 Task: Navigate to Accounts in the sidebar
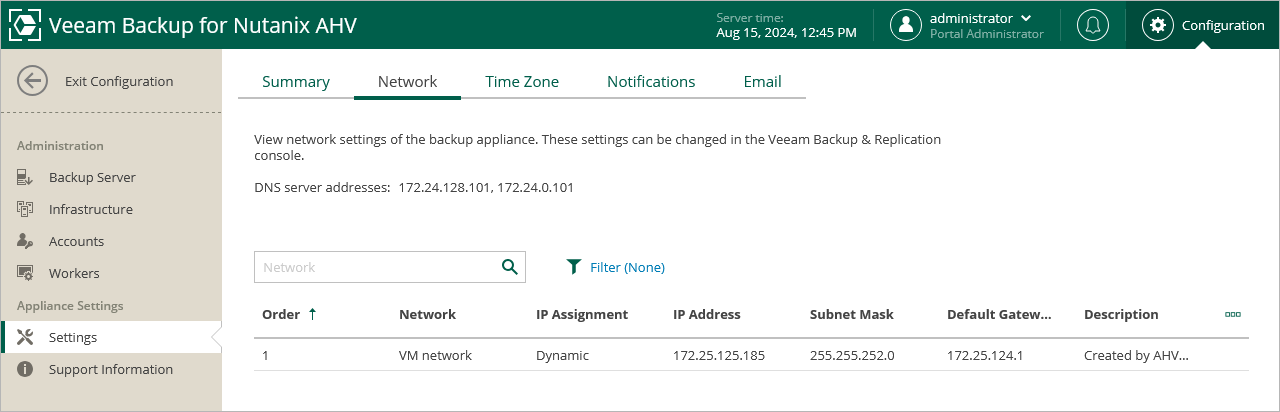point(76,242)
